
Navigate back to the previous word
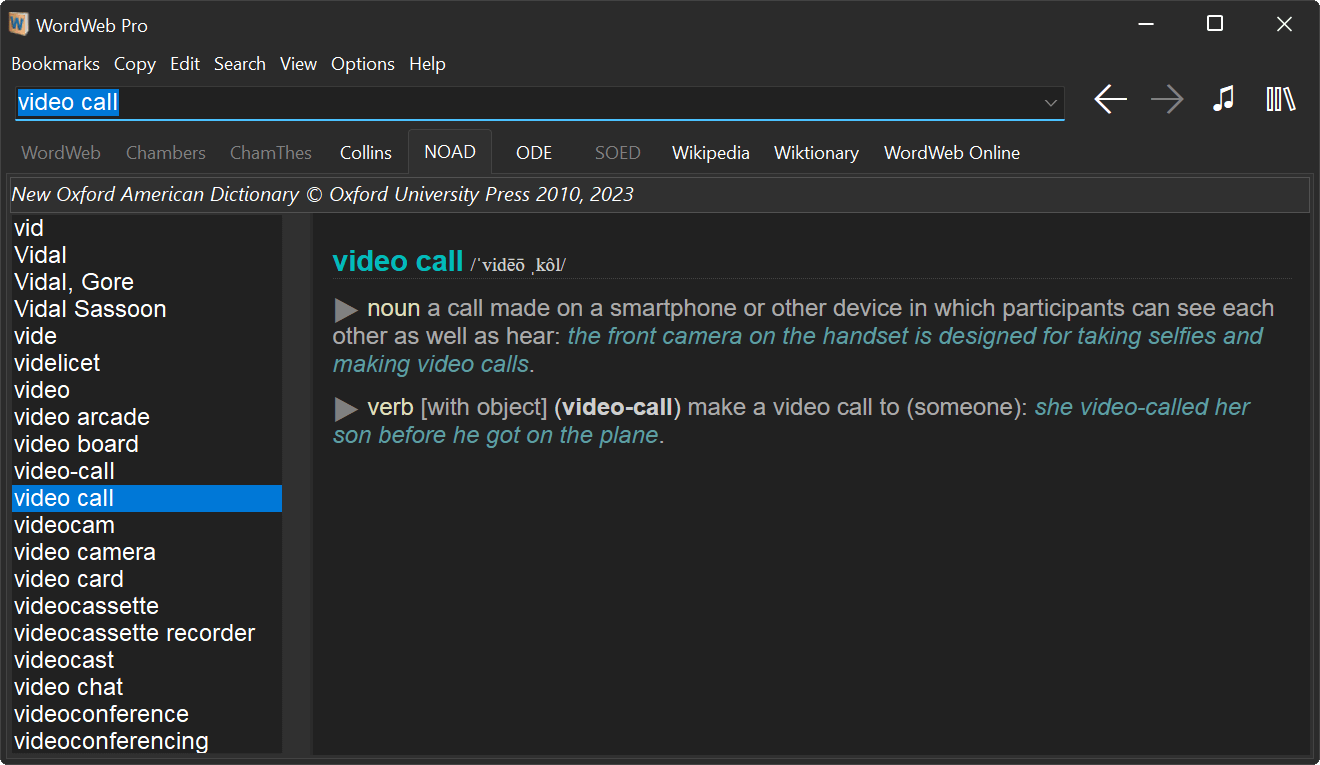click(x=1110, y=99)
